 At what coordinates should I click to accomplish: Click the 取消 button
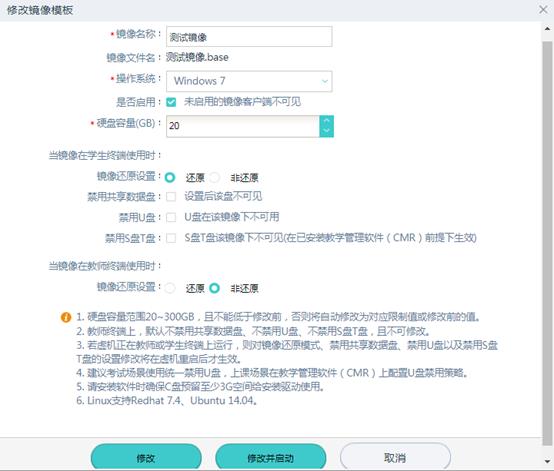point(395,457)
